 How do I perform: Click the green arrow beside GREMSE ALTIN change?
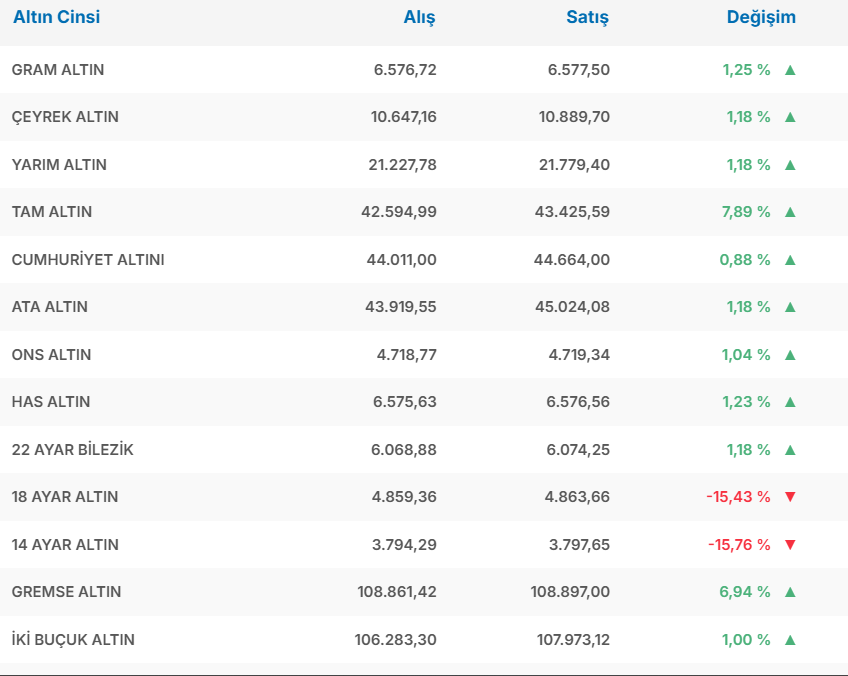(x=790, y=592)
